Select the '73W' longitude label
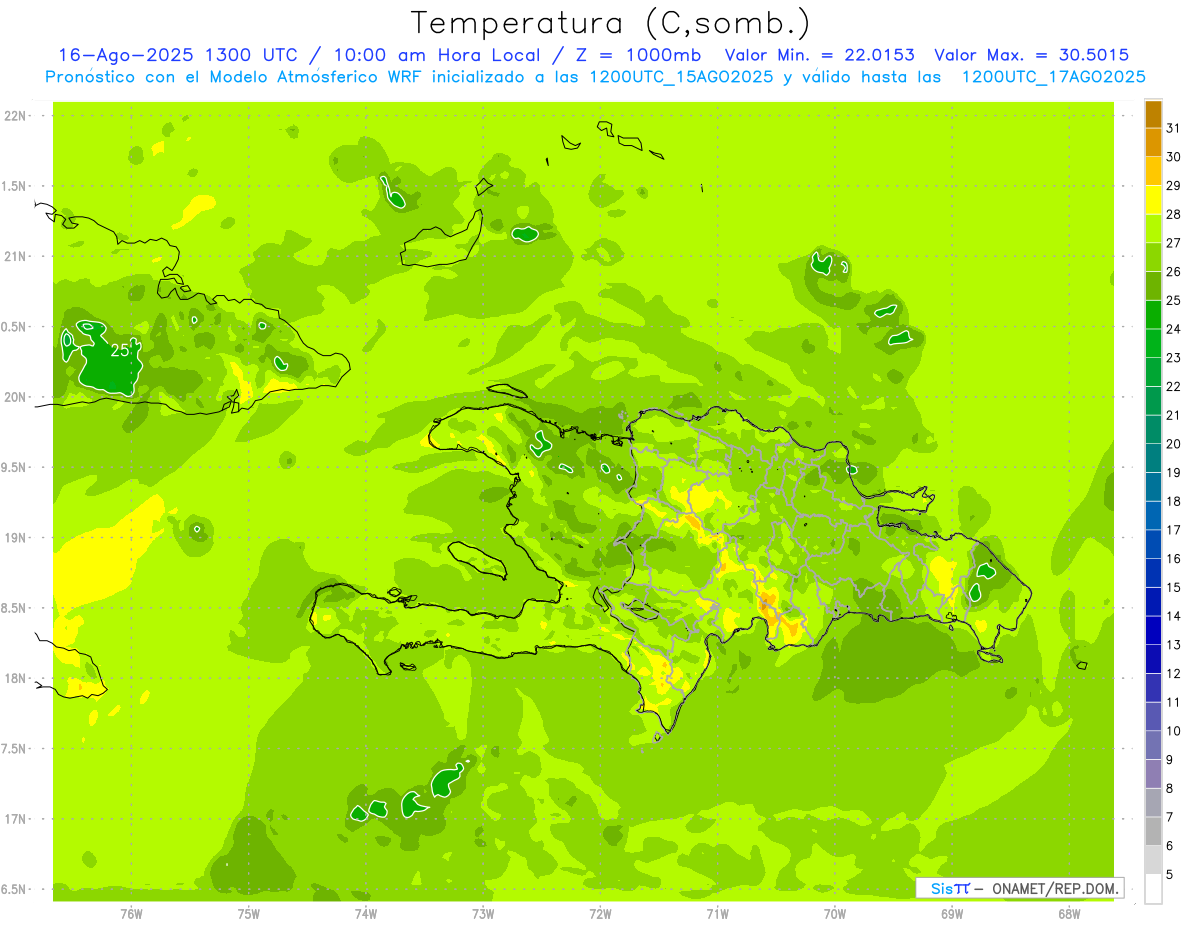 (483, 914)
